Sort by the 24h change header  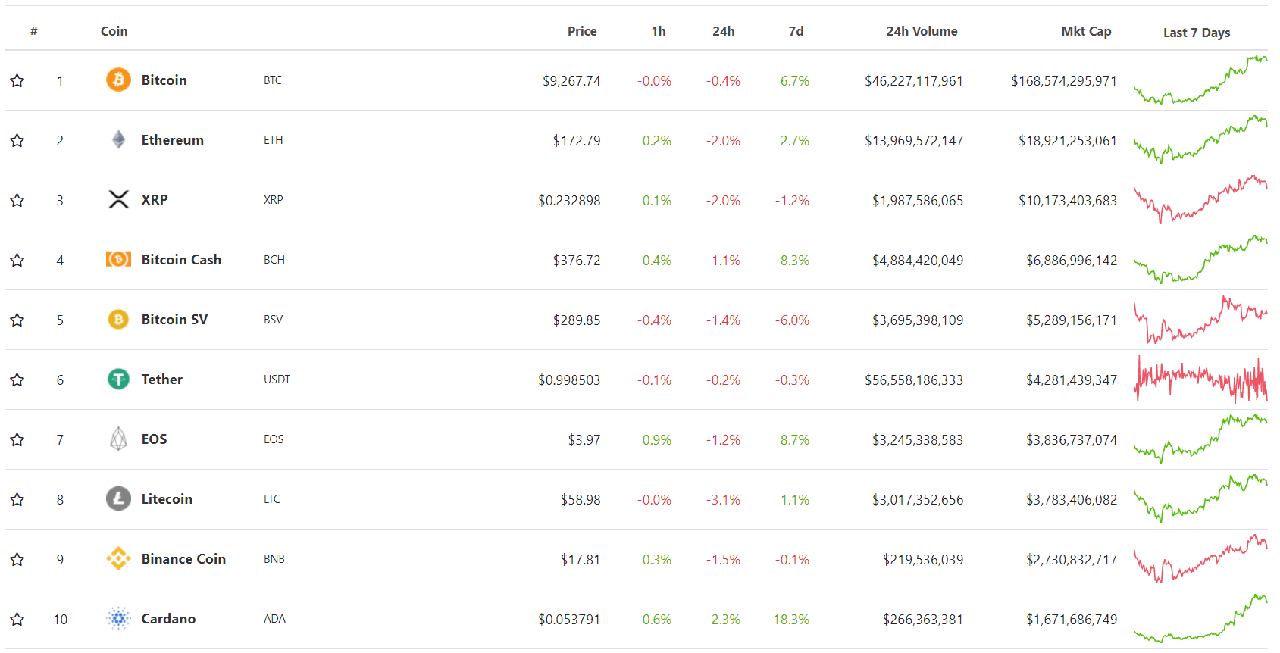[723, 32]
